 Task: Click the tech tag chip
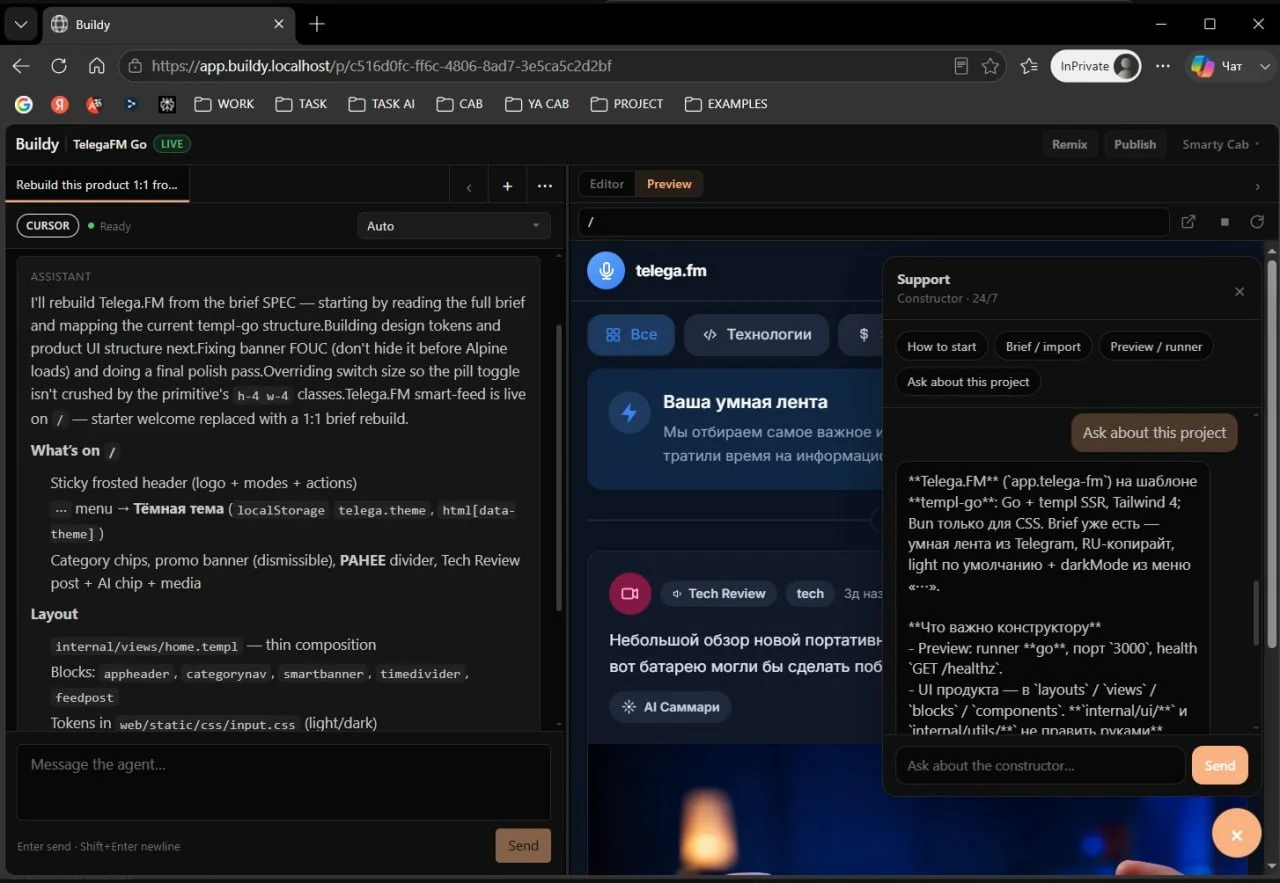[810, 594]
